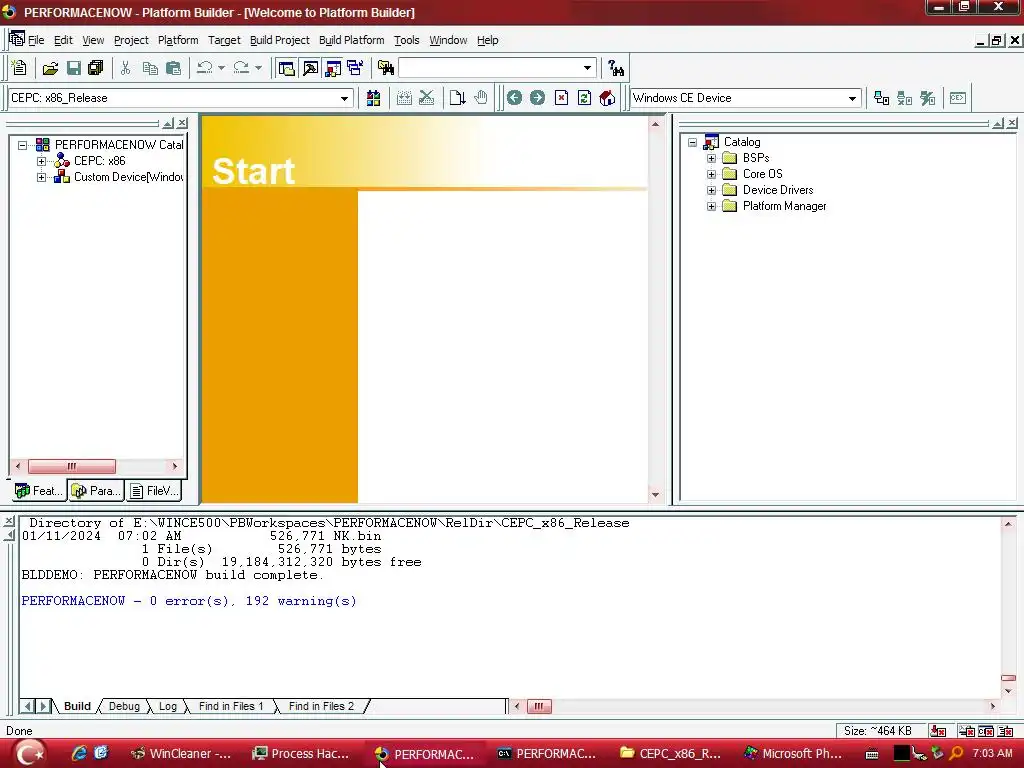Open the Build Platform menu

pyautogui.click(x=351, y=40)
